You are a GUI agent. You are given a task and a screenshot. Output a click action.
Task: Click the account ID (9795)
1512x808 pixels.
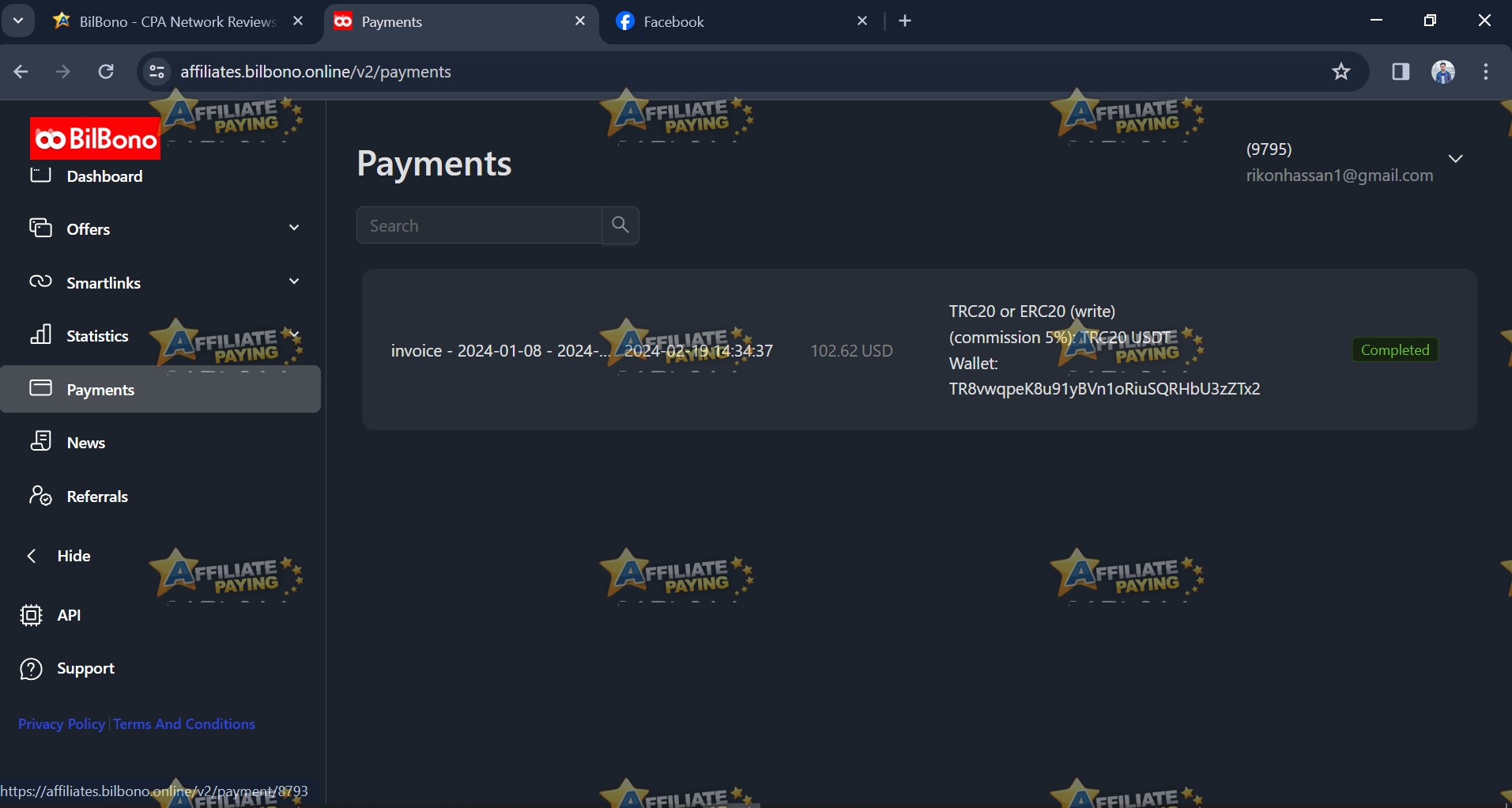pos(1269,149)
